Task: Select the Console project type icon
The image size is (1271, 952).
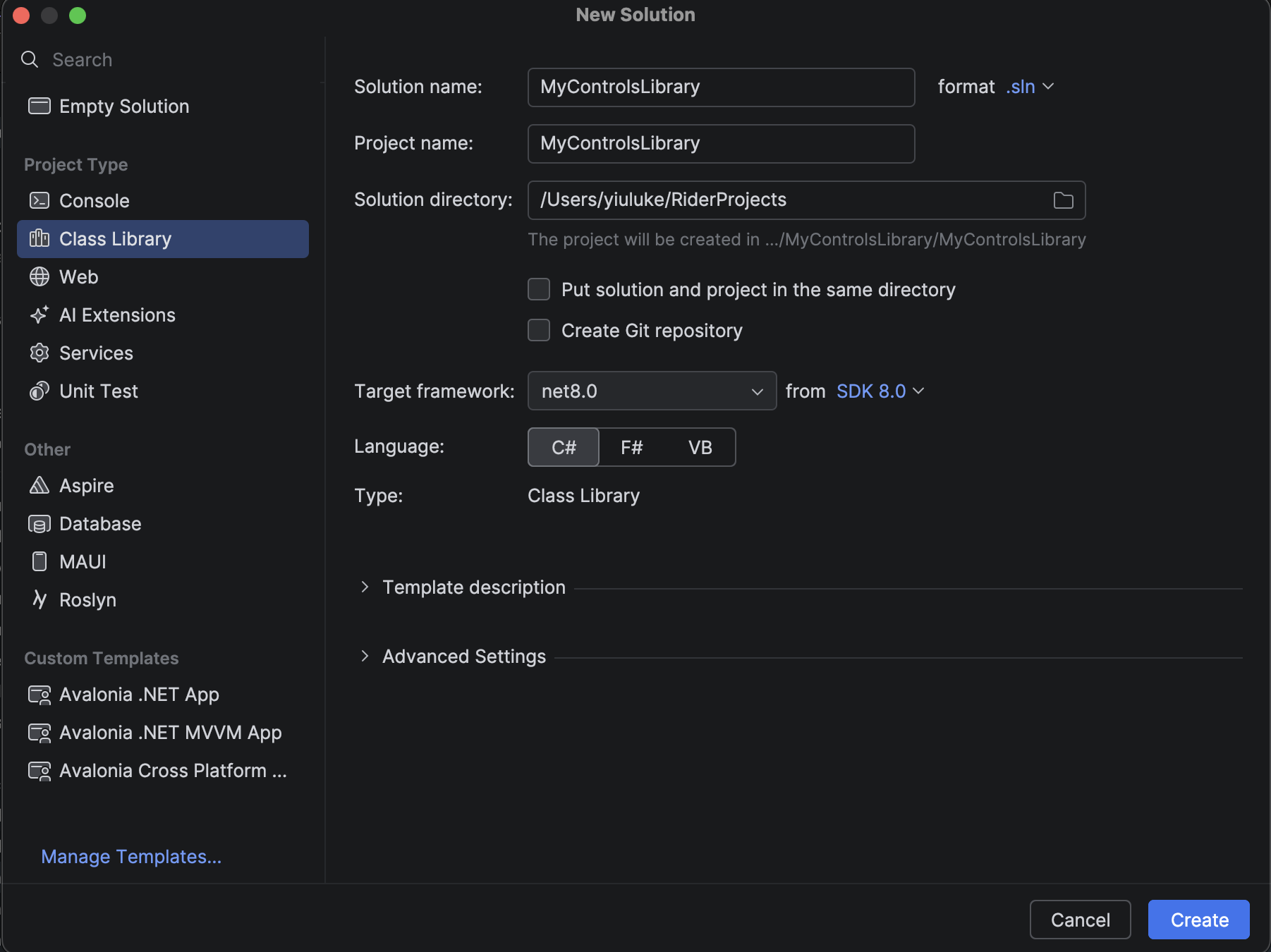Action: (40, 200)
